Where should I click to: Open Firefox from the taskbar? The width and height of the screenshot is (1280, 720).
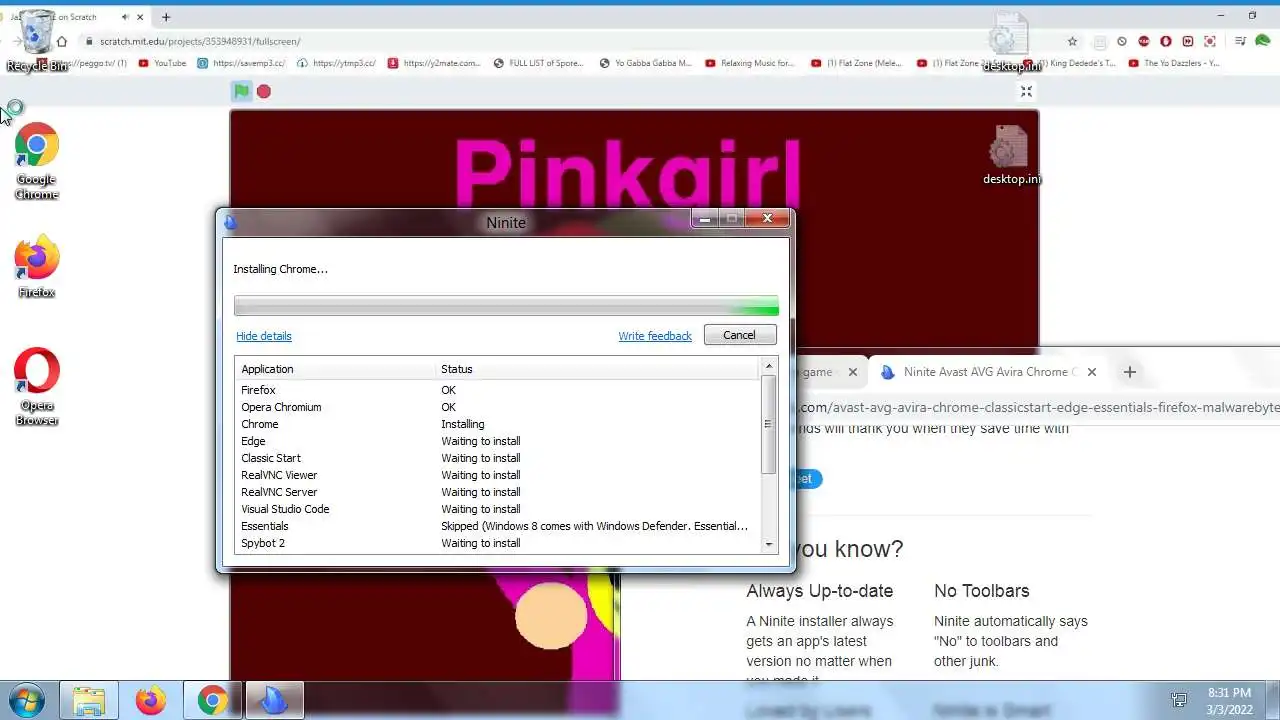151,700
